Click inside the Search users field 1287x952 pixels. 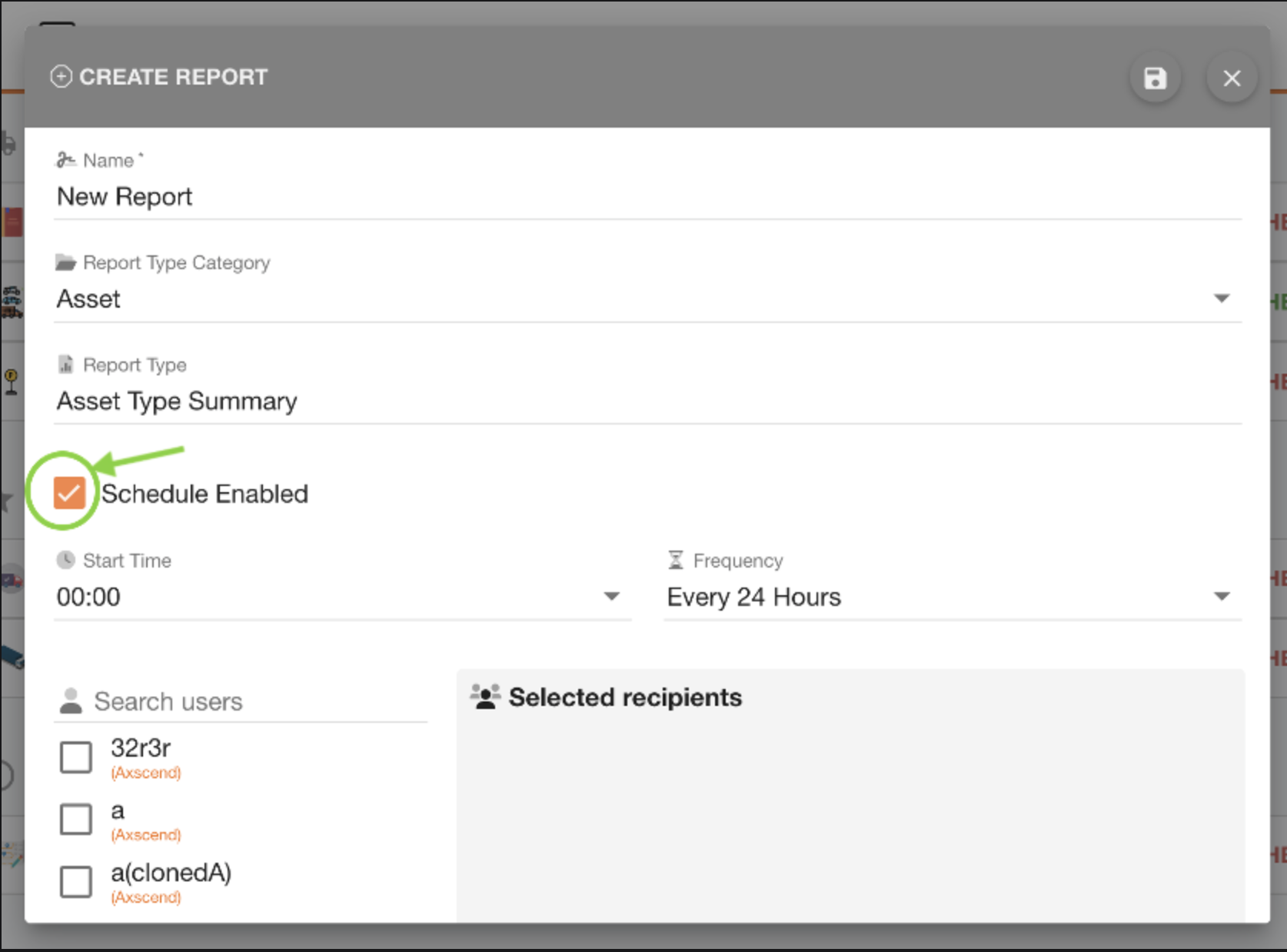231,700
